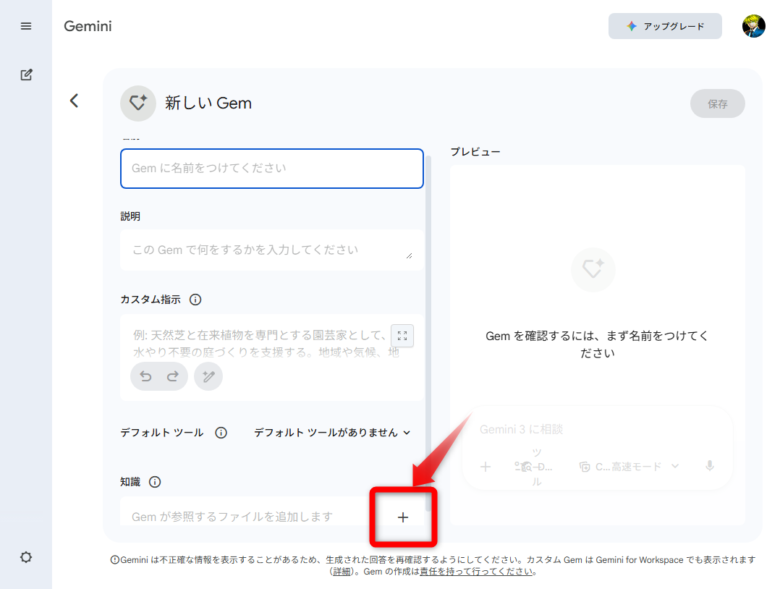Open settings gear in the sidebar
This screenshot has width=780, height=589.
(x=26, y=557)
